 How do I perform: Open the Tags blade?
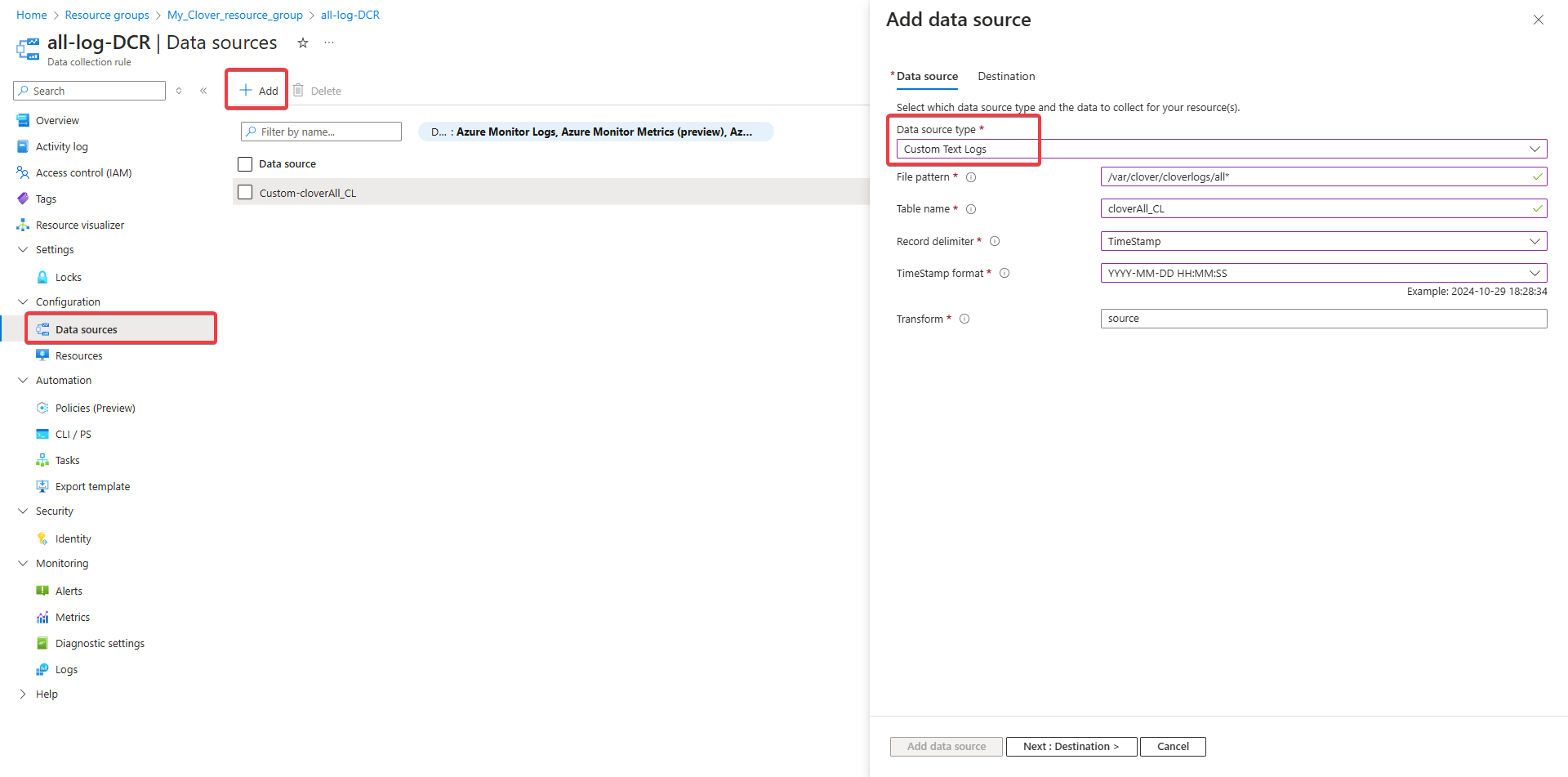pos(46,199)
